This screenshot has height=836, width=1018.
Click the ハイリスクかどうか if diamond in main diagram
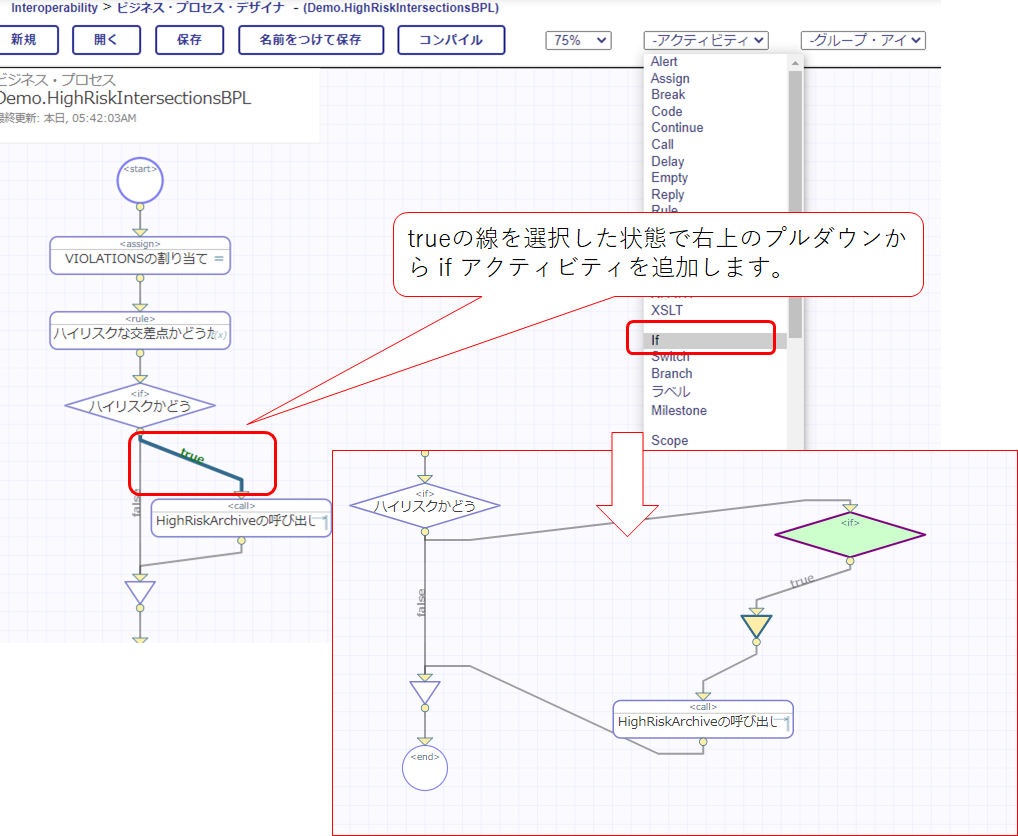pos(140,405)
